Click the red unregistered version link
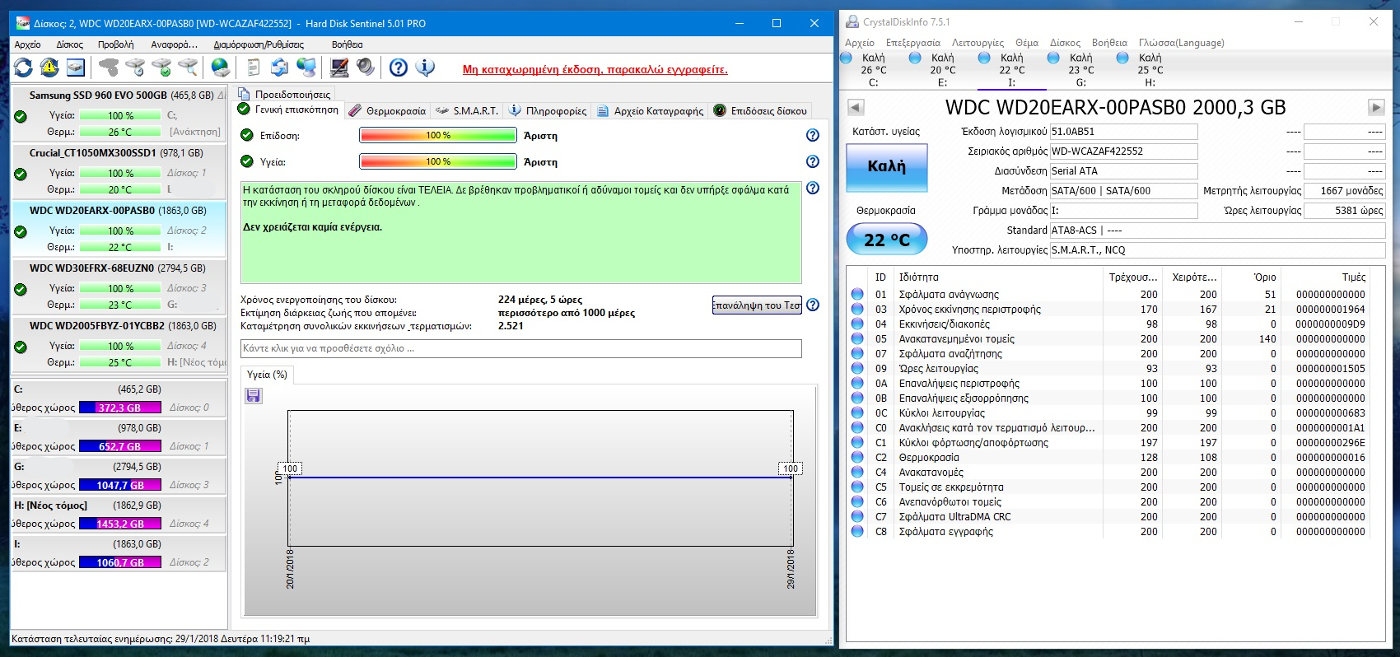The image size is (1400, 657). (x=595, y=70)
